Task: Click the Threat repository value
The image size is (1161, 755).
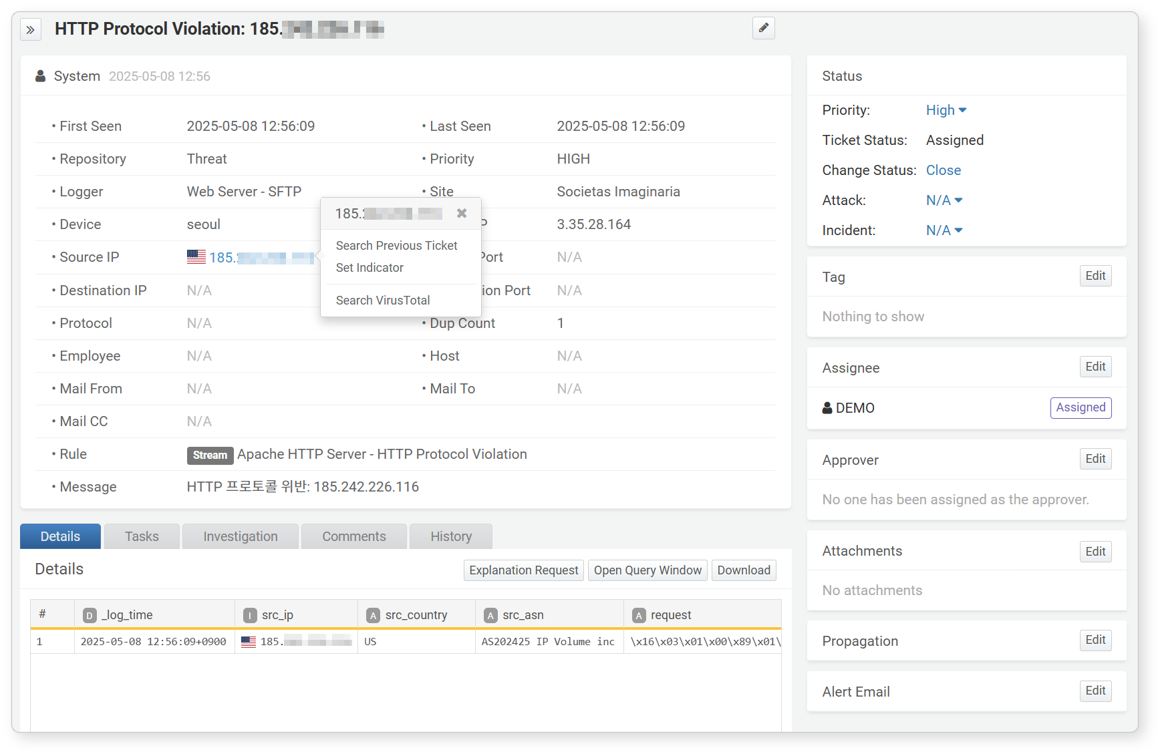Action: tap(207, 159)
